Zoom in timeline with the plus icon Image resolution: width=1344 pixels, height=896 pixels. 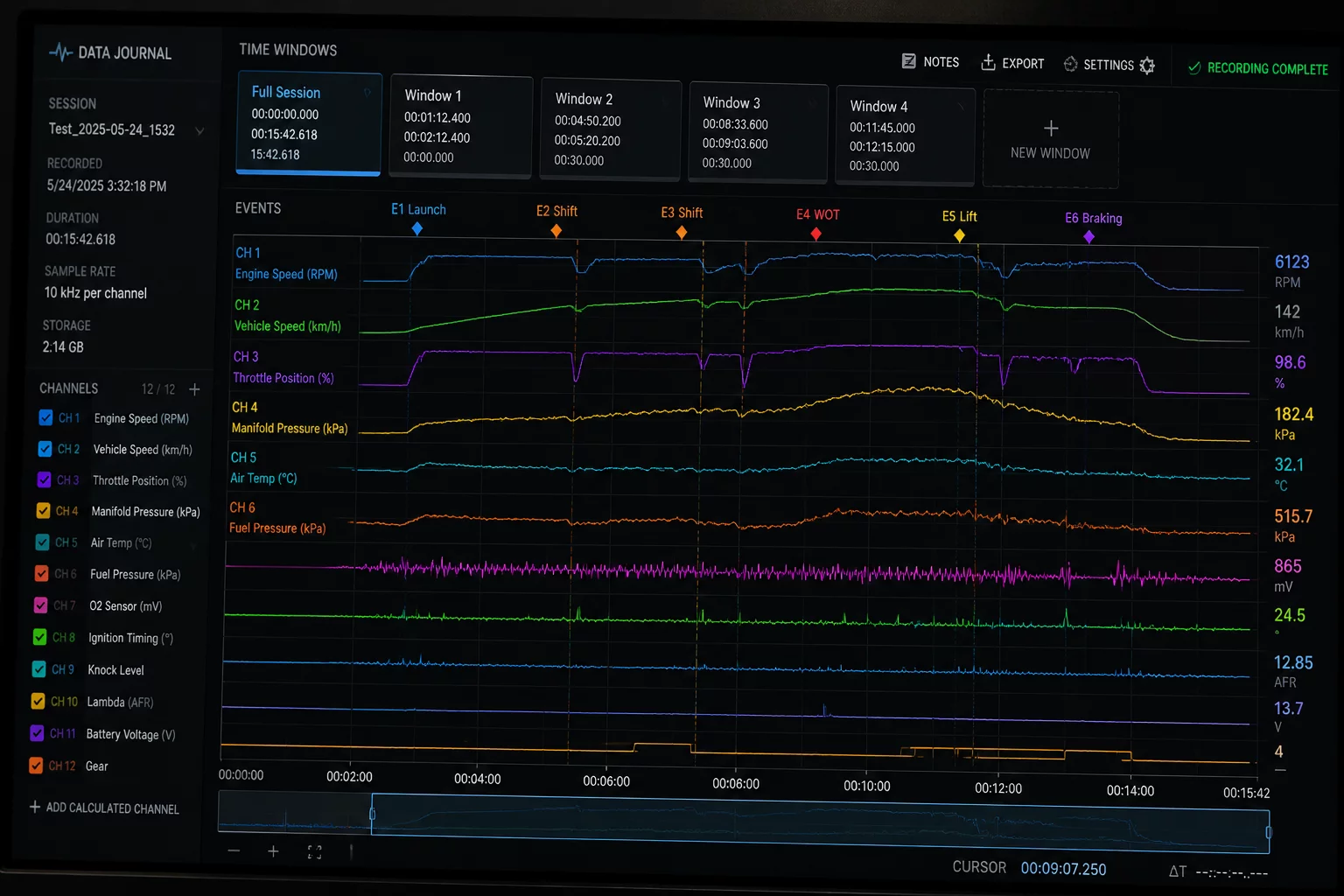273,850
